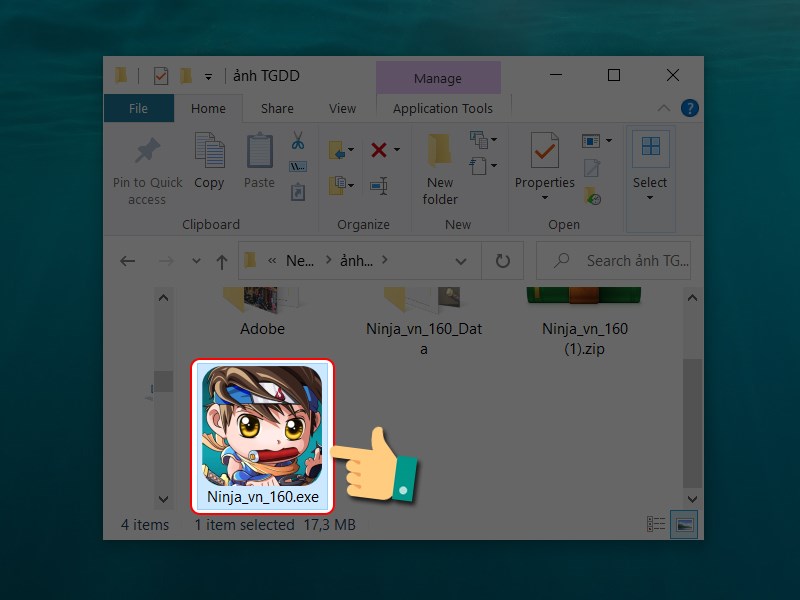Screen dimensions: 800x600
Task: Switch to the View tab
Action: [342, 108]
